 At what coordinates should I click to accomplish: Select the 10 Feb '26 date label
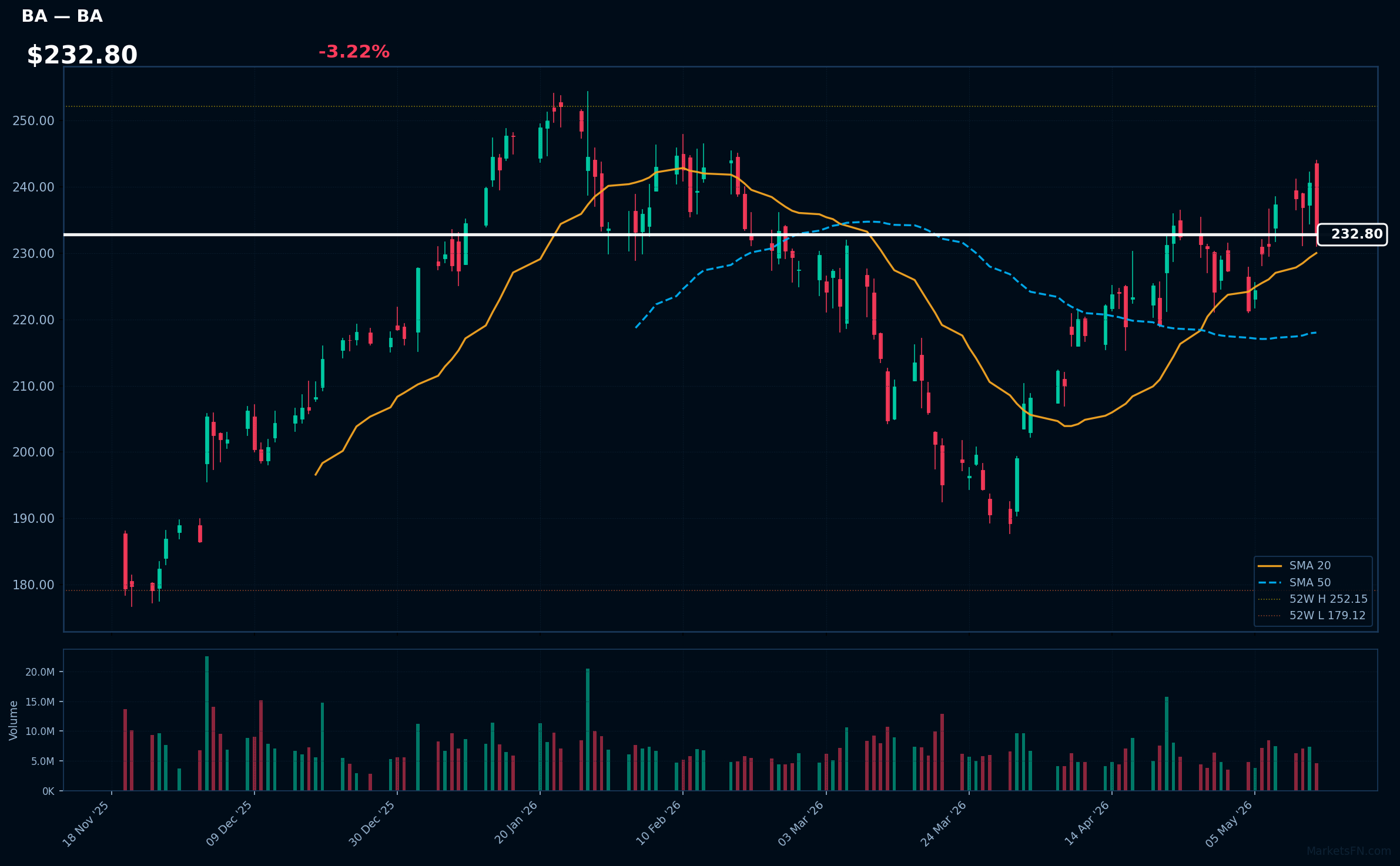(x=658, y=824)
